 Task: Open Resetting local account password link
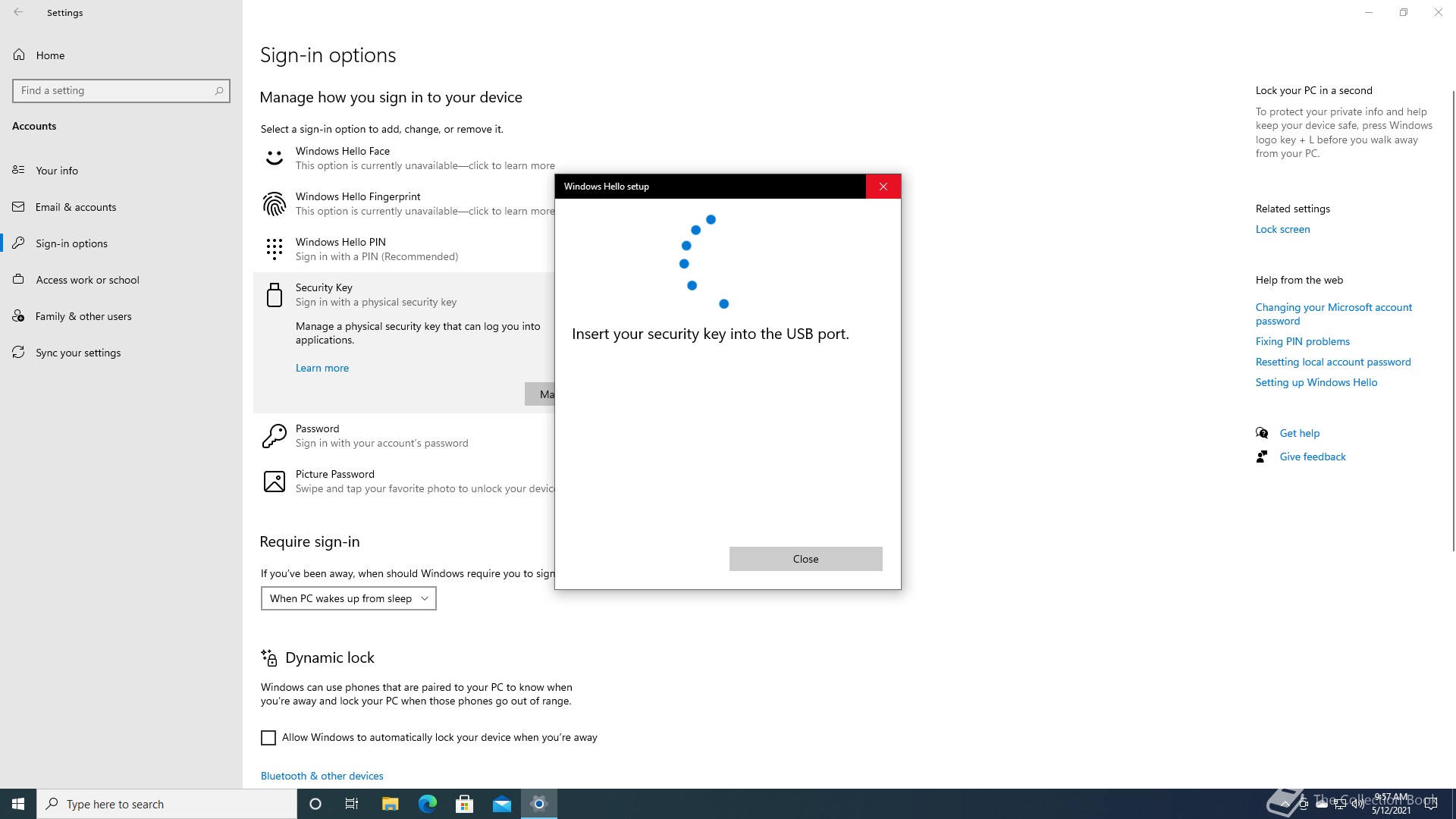1333,362
